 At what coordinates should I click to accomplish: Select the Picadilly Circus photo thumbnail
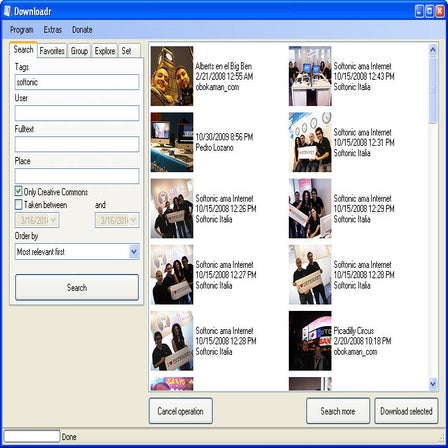(x=310, y=341)
